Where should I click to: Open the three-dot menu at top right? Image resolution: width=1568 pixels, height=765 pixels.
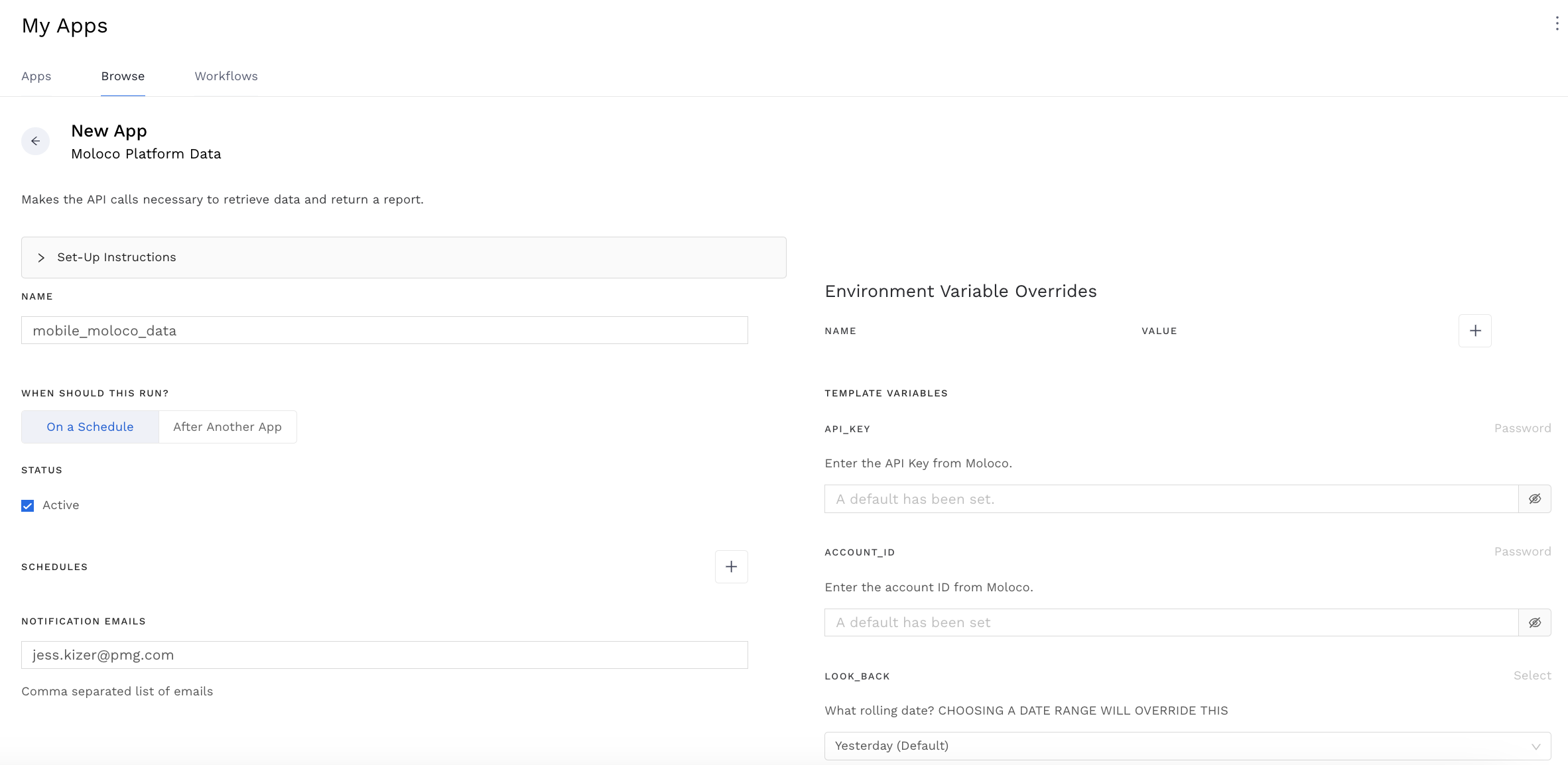click(1557, 24)
